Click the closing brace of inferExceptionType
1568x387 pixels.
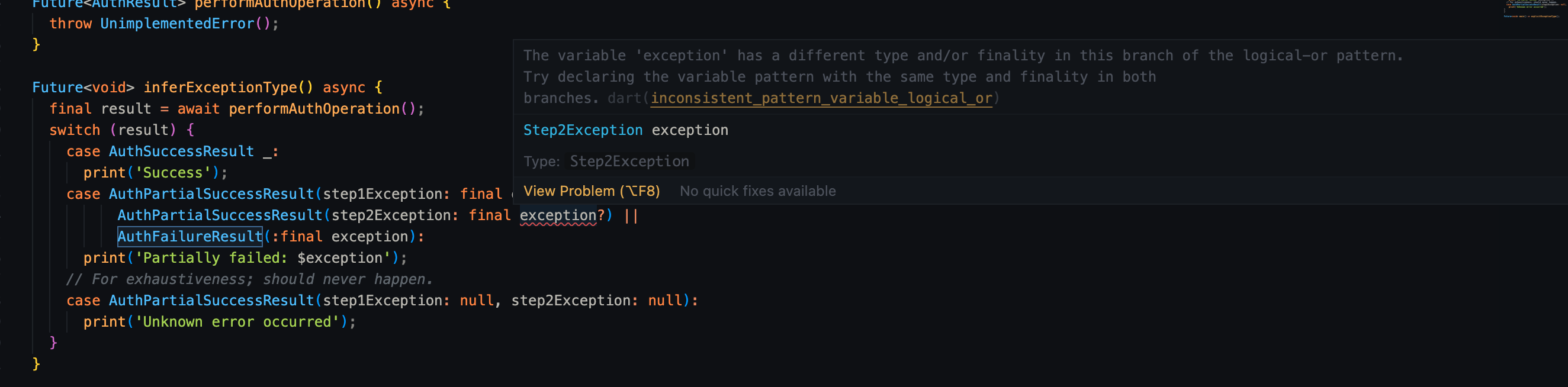36,364
